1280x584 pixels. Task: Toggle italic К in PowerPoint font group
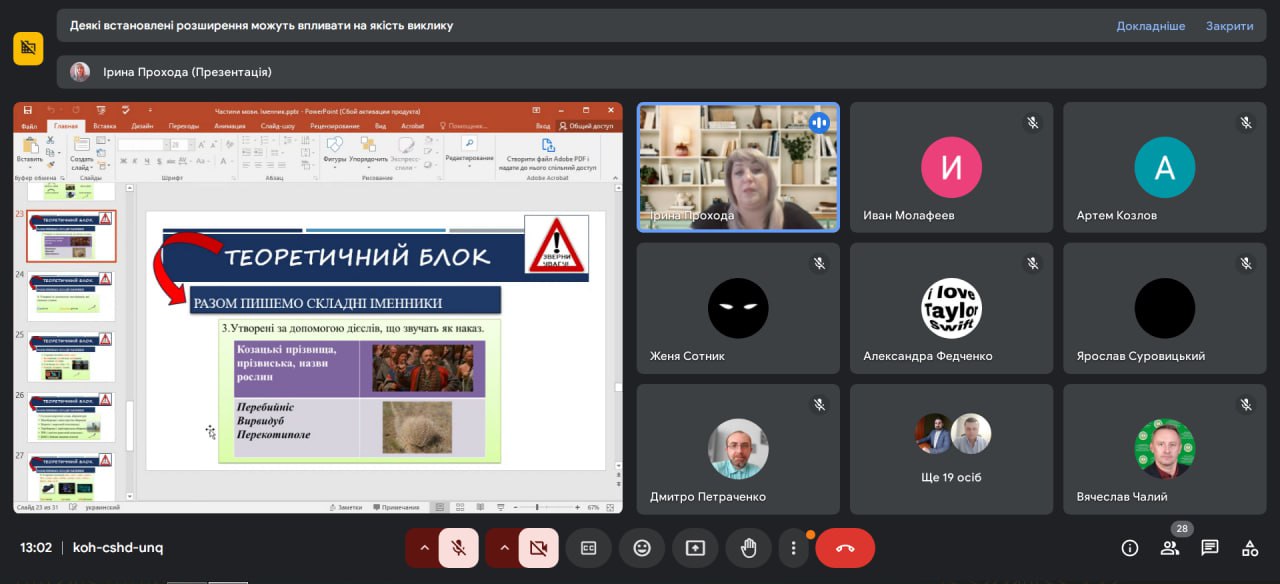(x=134, y=161)
